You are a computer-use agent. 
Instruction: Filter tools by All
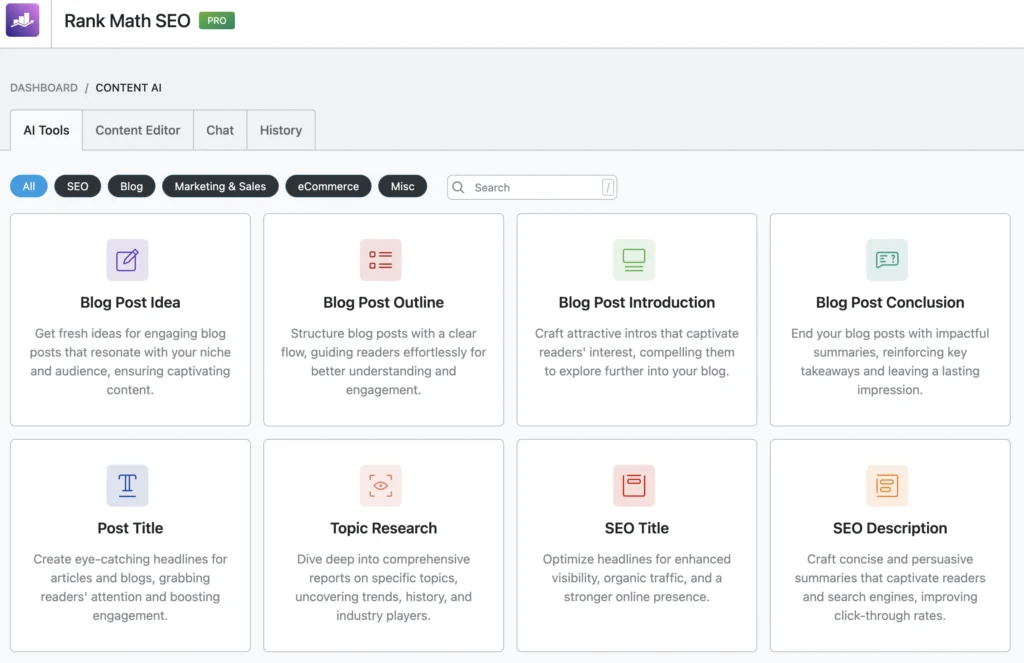[x=29, y=186]
